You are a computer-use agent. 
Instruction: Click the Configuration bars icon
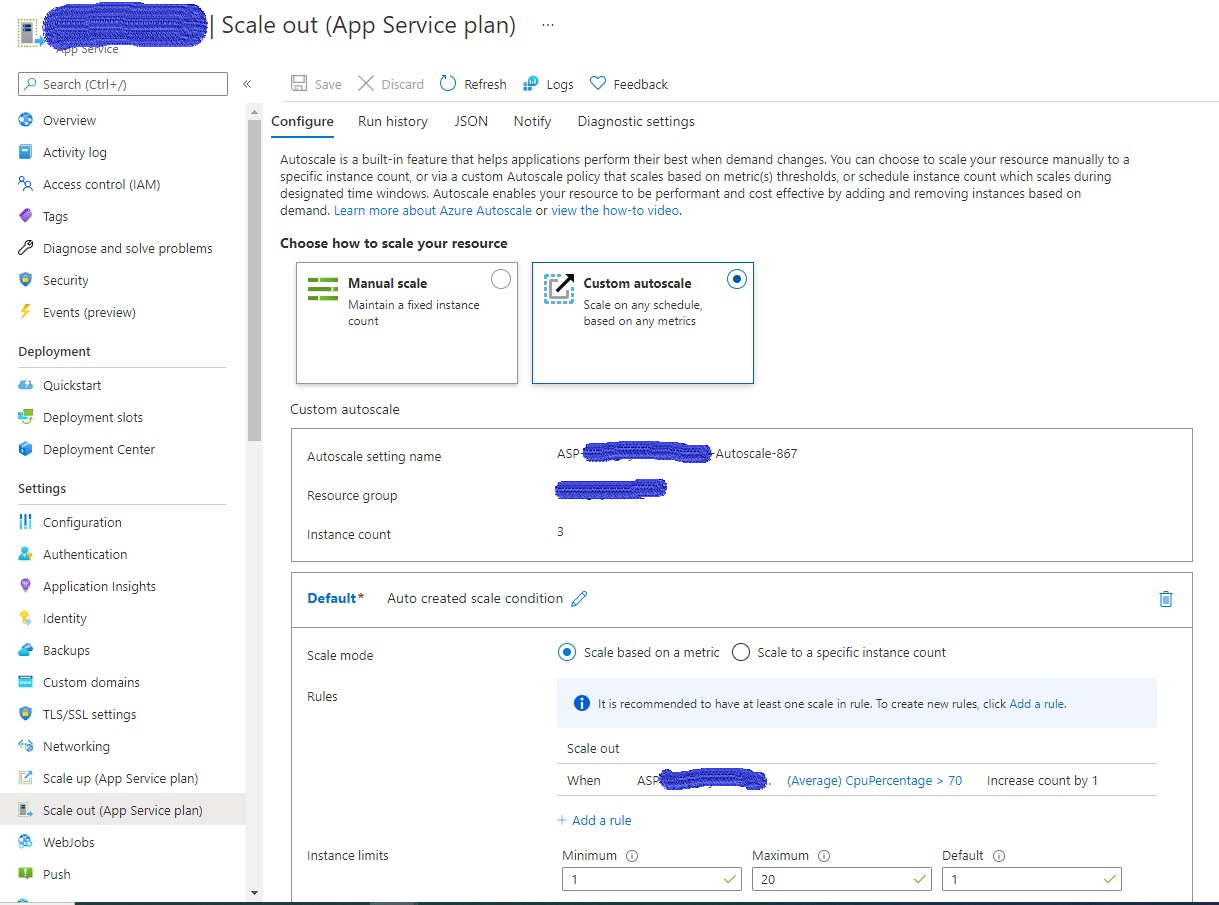26,522
